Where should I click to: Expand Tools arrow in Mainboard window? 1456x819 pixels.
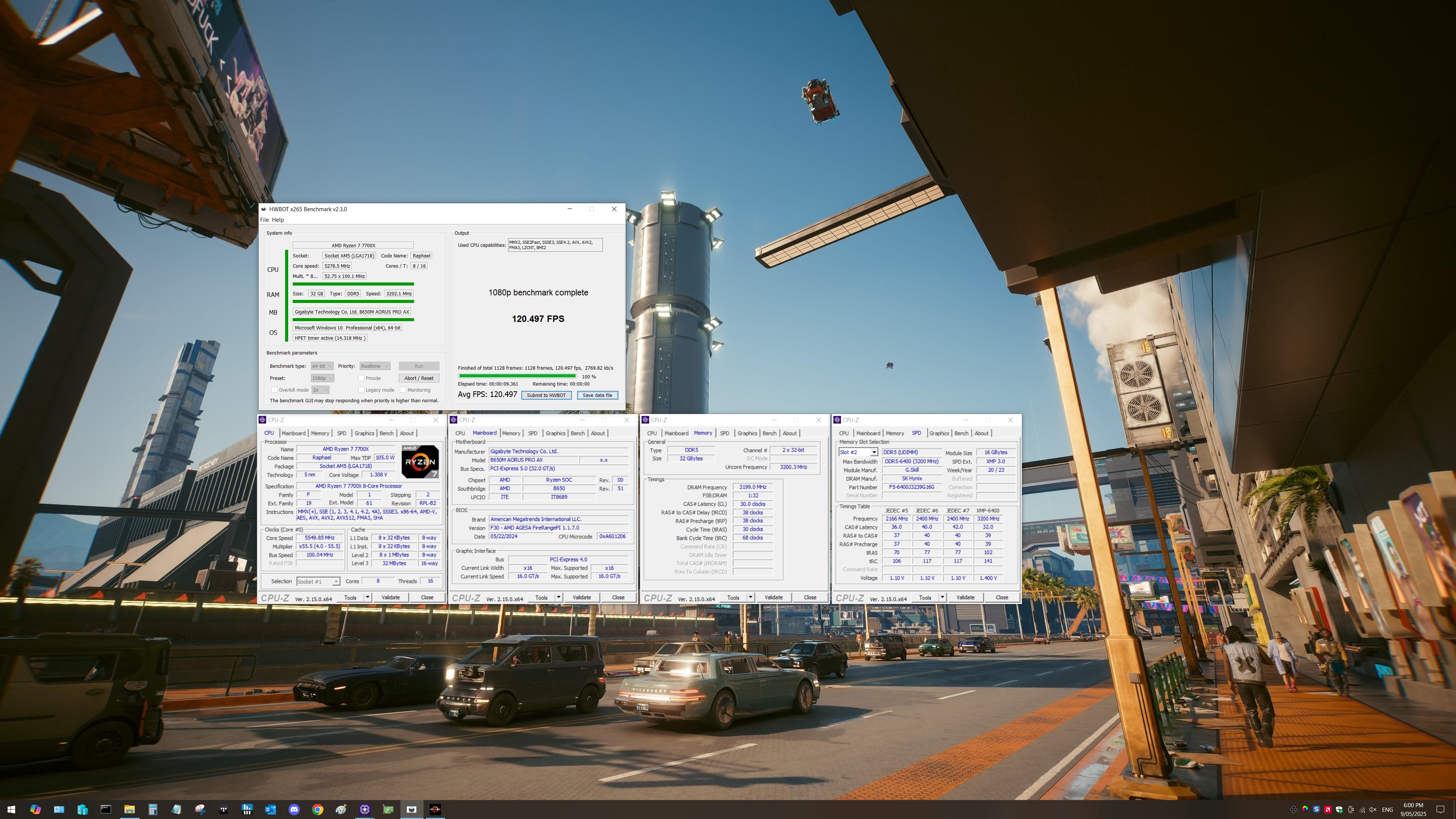click(559, 598)
